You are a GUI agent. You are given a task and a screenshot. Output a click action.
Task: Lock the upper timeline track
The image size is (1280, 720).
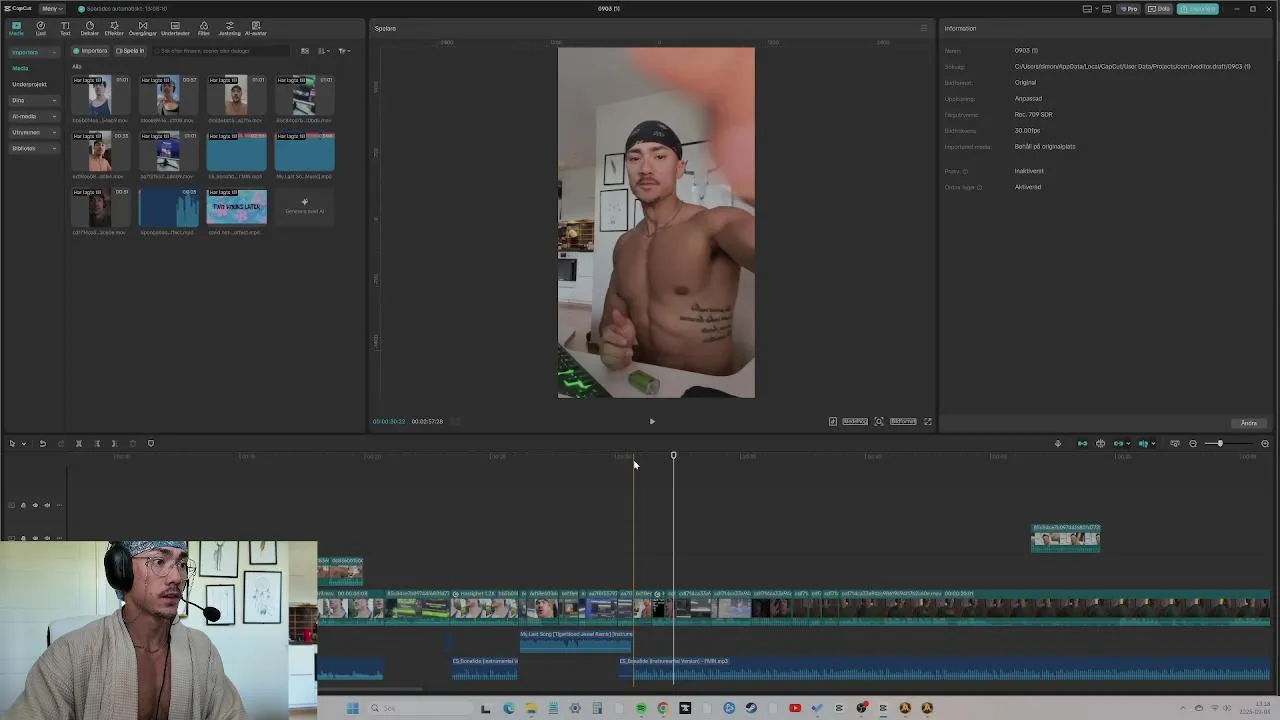(23, 506)
